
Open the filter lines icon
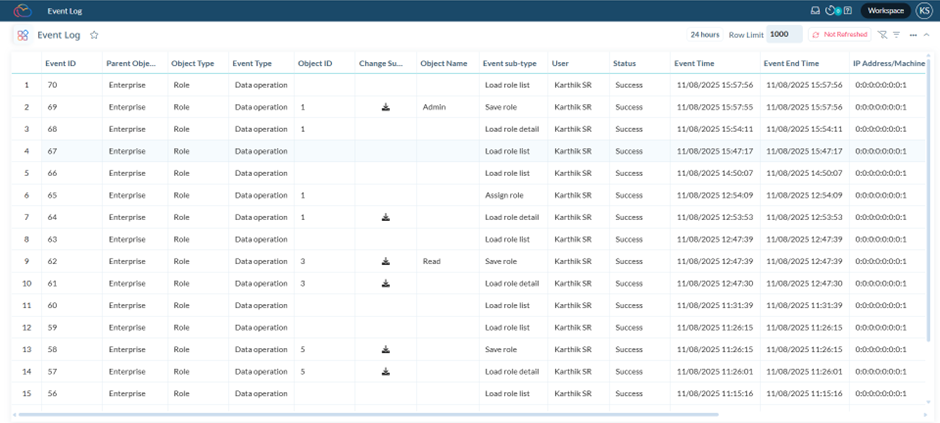pos(896,35)
